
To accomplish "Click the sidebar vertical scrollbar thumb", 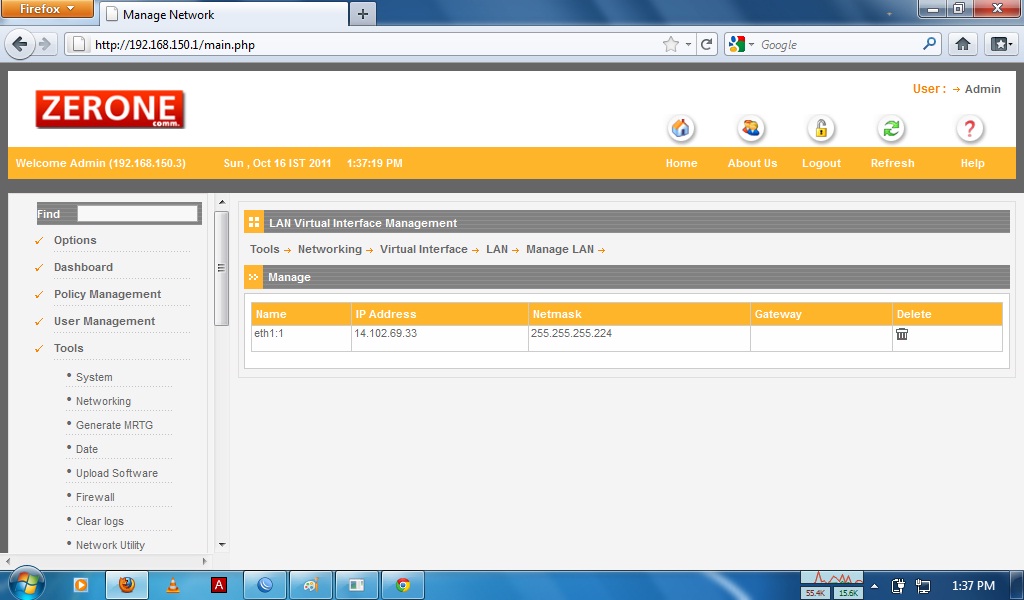I will tap(221, 268).
